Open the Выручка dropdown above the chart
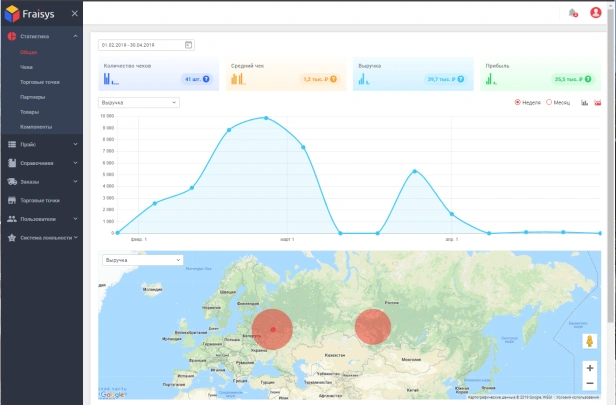The width and height of the screenshot is (616, 405). [x=138, y=102]
